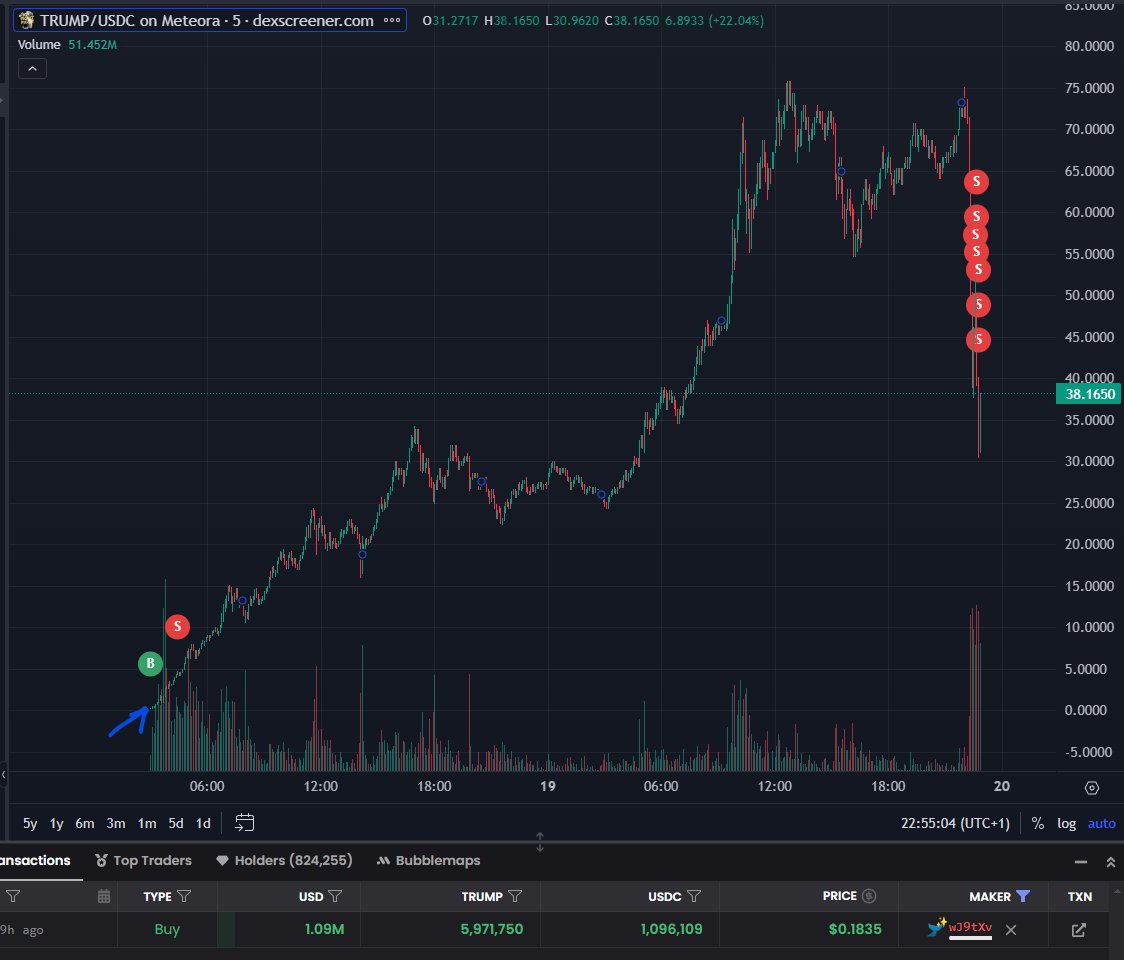Open the Bubblemaps tab
This screenshot has width=1124, height=960.
coord(430,860)
